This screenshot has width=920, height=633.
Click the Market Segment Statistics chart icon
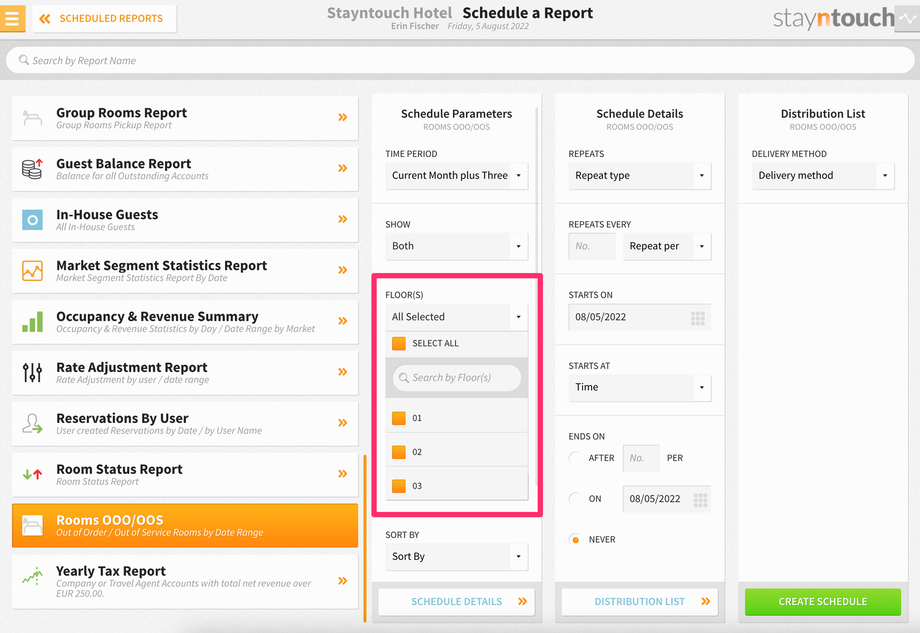pos(32,270)
